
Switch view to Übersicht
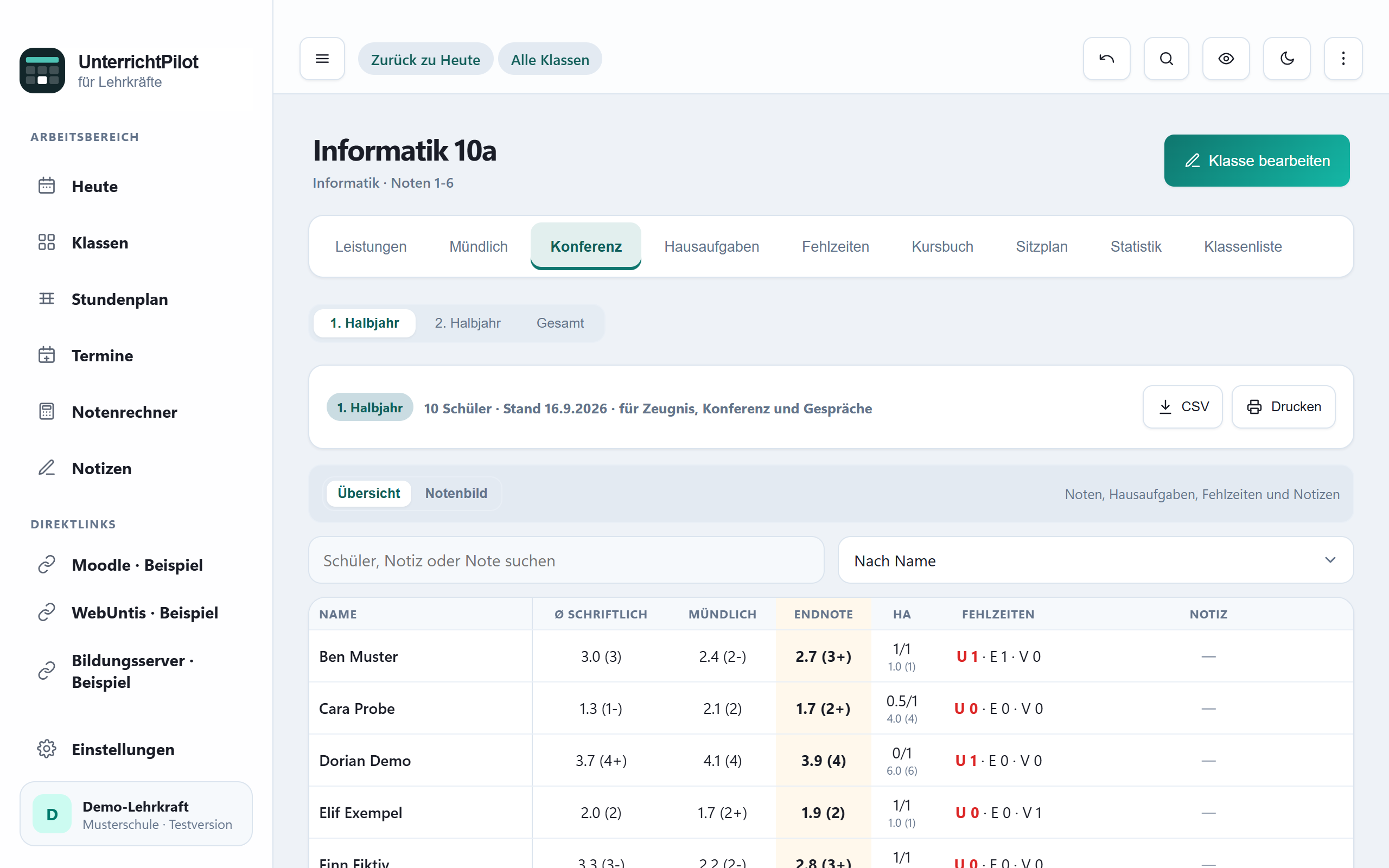[x=368, y=493]
